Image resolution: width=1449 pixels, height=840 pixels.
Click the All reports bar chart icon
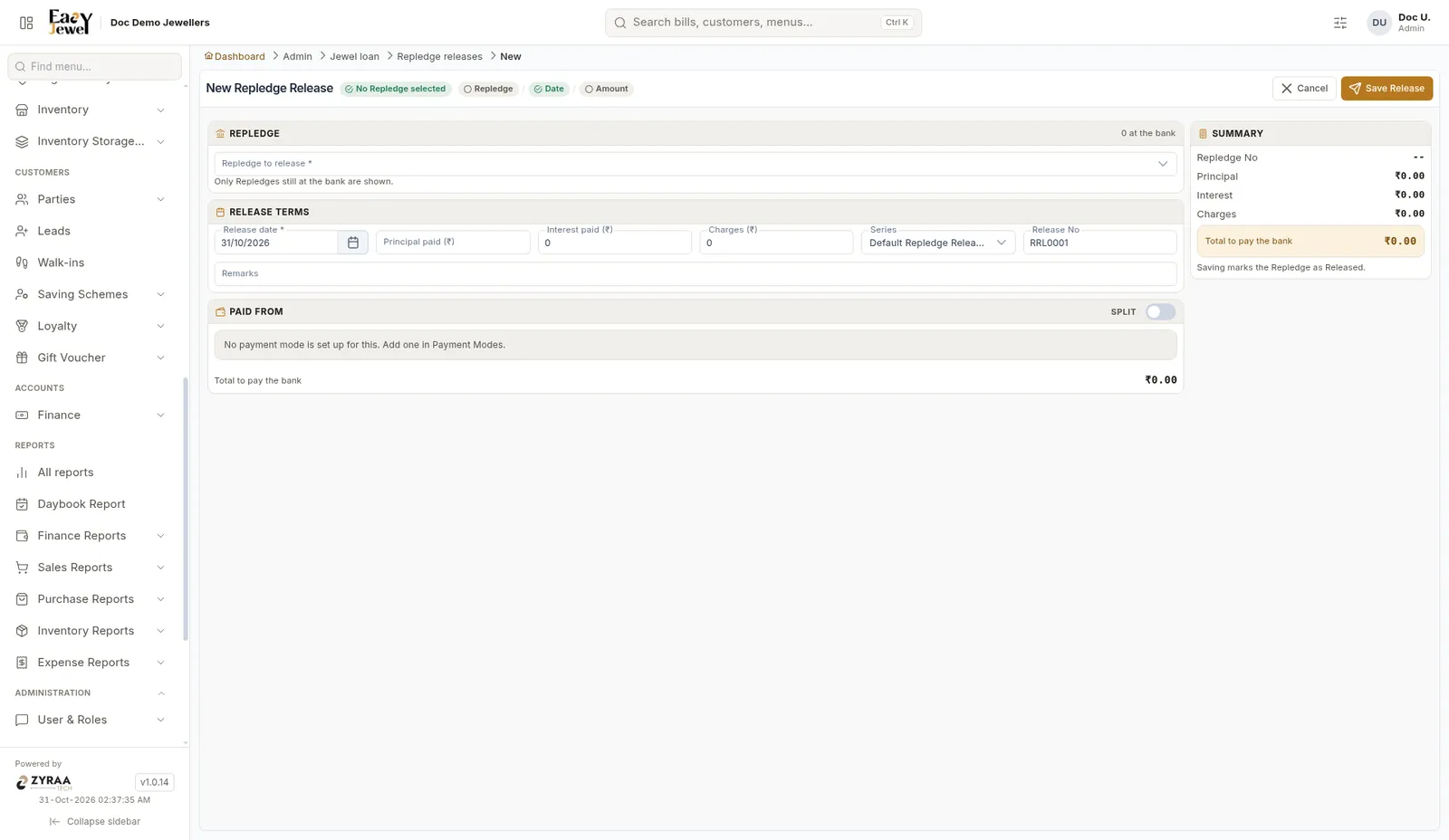coord(22,472)
